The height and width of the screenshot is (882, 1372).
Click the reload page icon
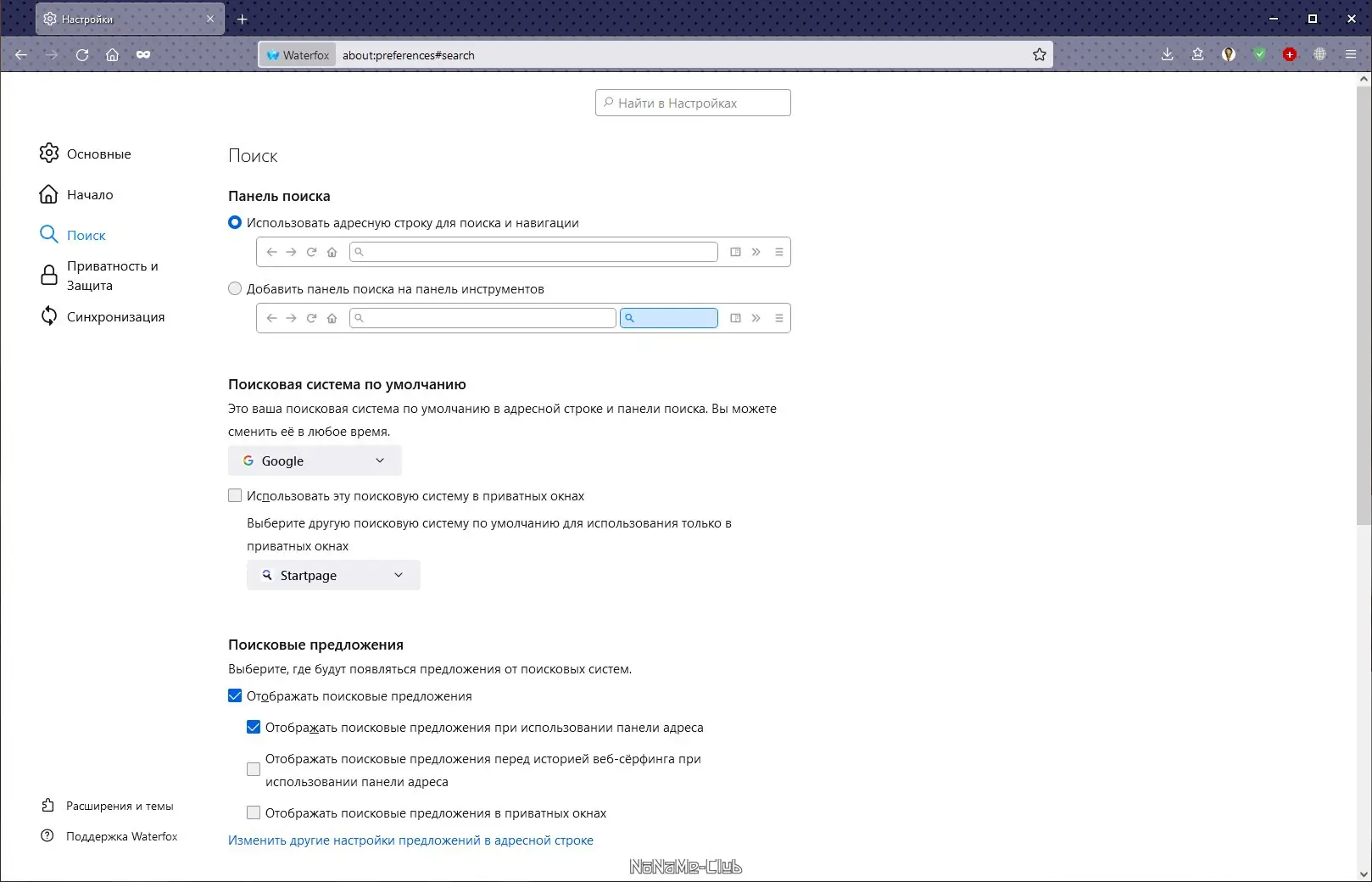pos(82,54)
